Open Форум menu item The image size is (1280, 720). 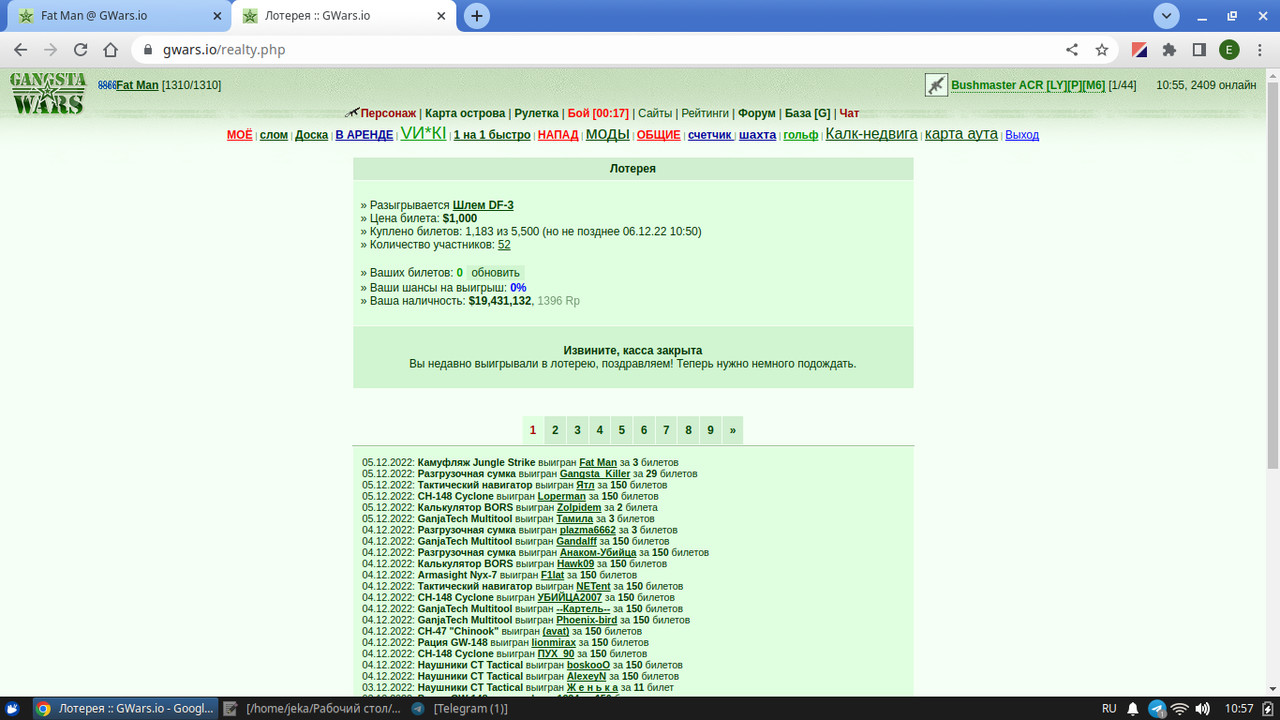pyautogui.click(x=757, y=113)
